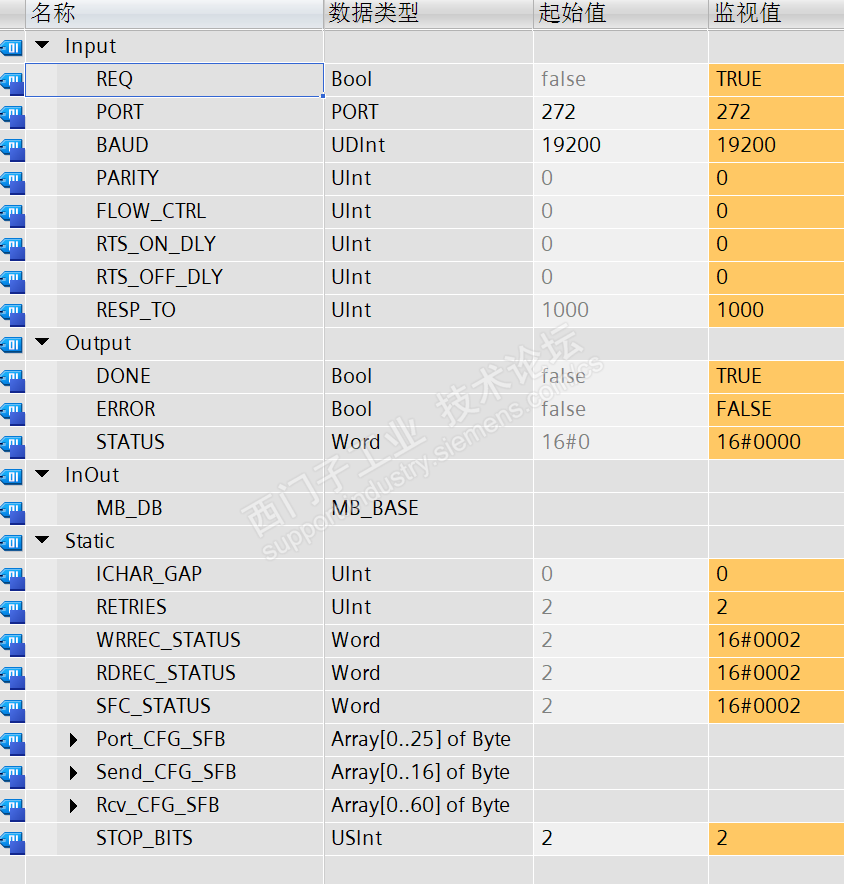The image size is (844, 884).
Task: Click the tag icon beside STATUS
Action: tap(13, 445)
